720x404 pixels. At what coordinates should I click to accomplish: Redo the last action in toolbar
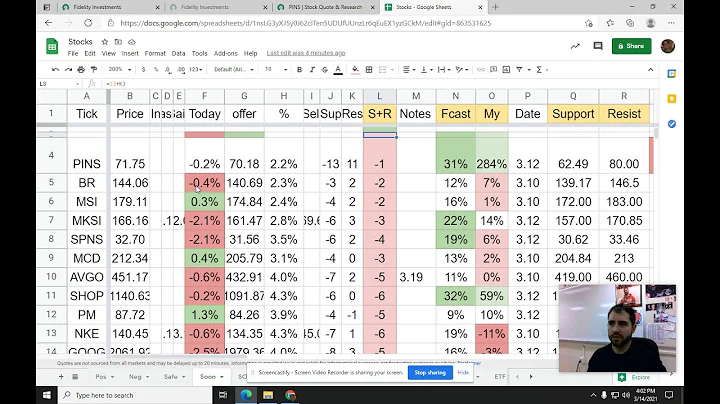(x=68, y=70)
